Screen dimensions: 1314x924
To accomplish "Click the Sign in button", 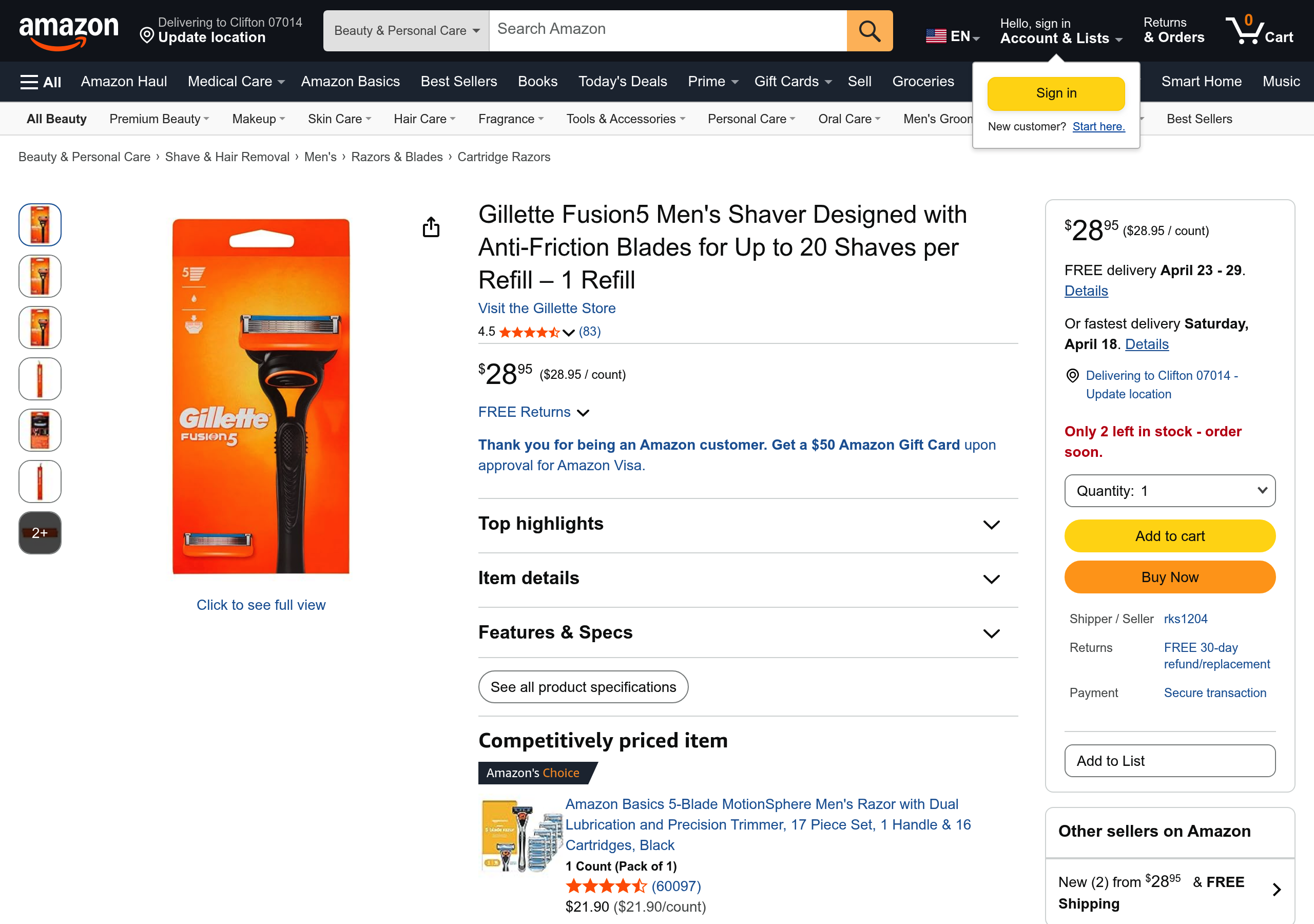I will tap(1055, 93).
